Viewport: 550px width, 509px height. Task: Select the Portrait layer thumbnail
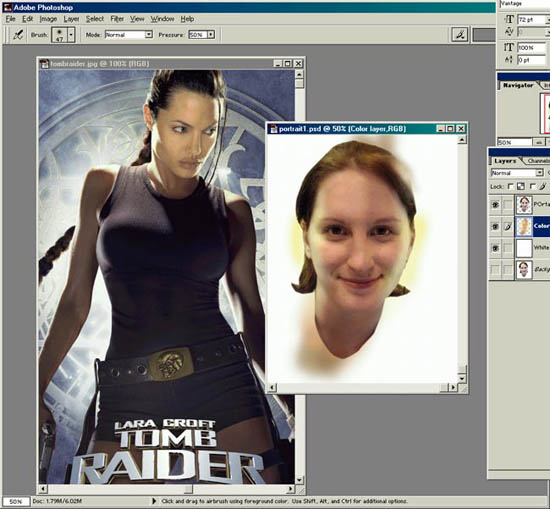pos(524,205)
